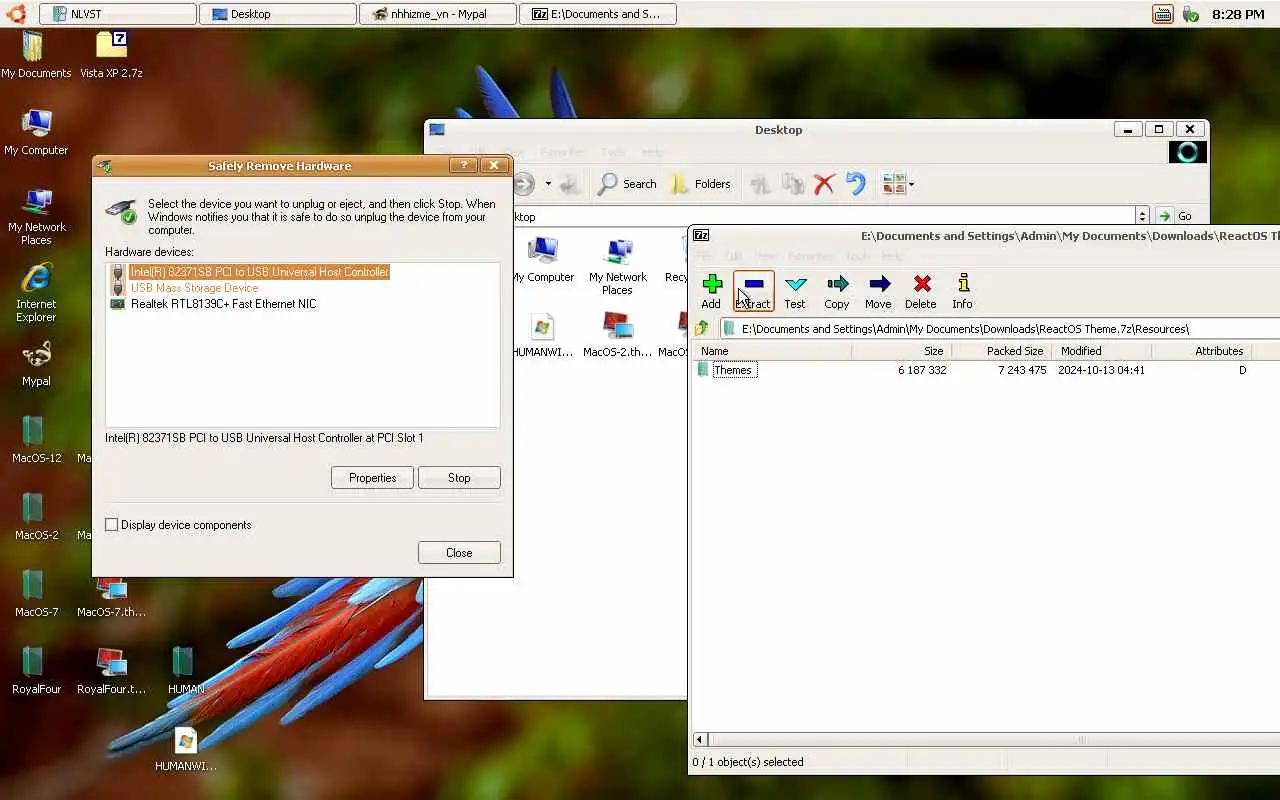1280x800 pixels.
Task: Click the Move tool in 7-Zip toolbar
Action: click(x=878, y=291)
